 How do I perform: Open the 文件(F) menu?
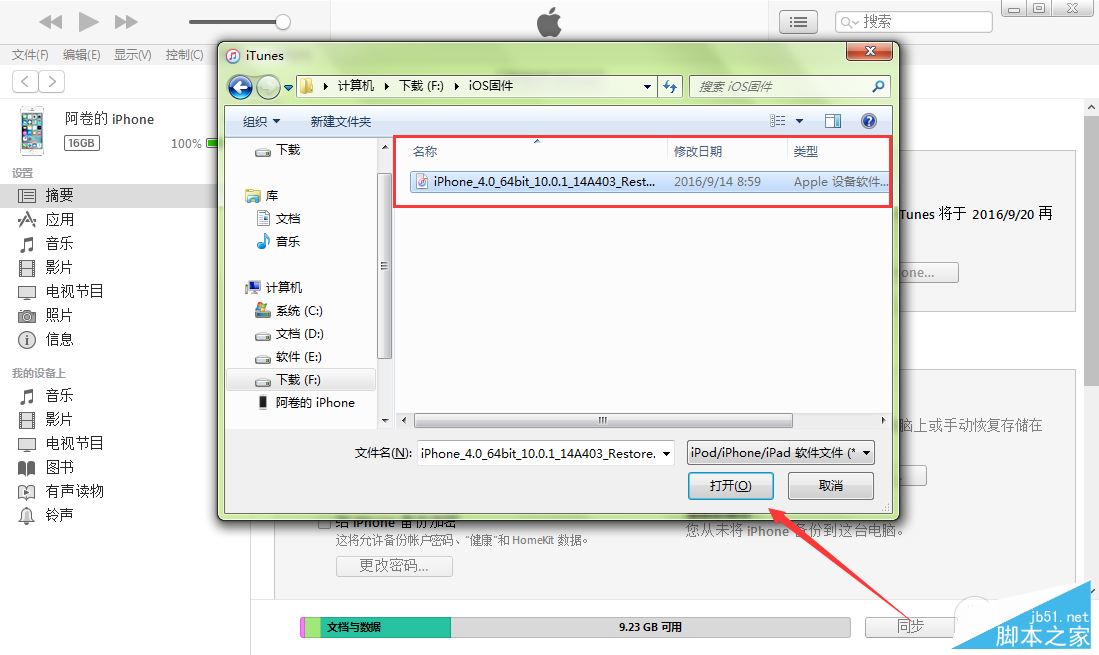30,55
